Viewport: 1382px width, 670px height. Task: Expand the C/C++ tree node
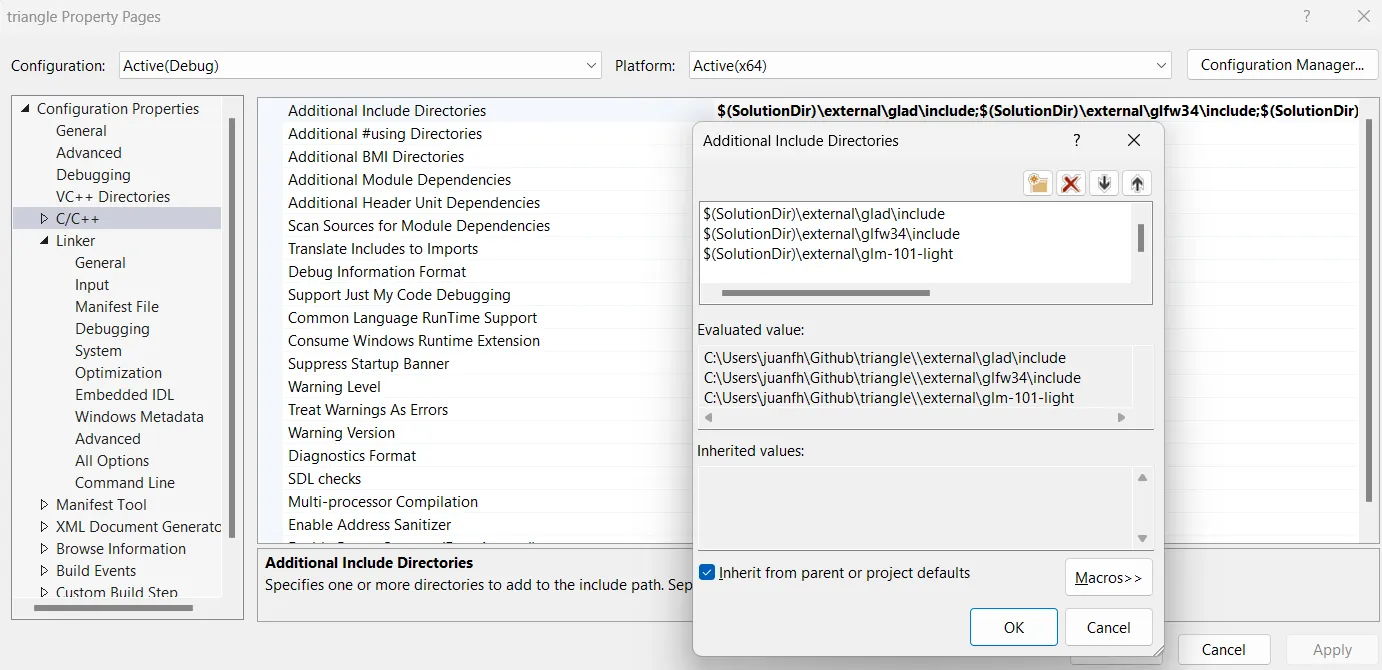coord(44,219)
